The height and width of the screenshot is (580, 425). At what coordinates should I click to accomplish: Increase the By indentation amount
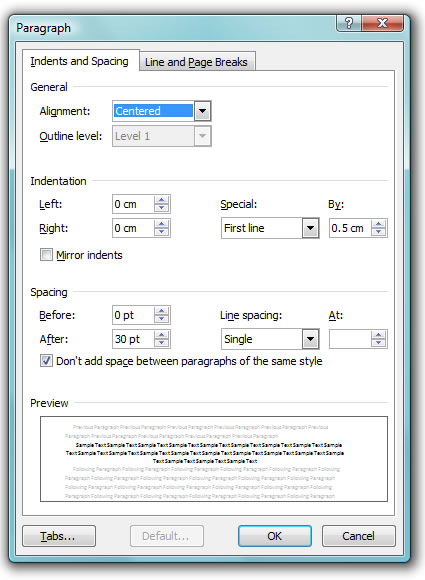378,224
